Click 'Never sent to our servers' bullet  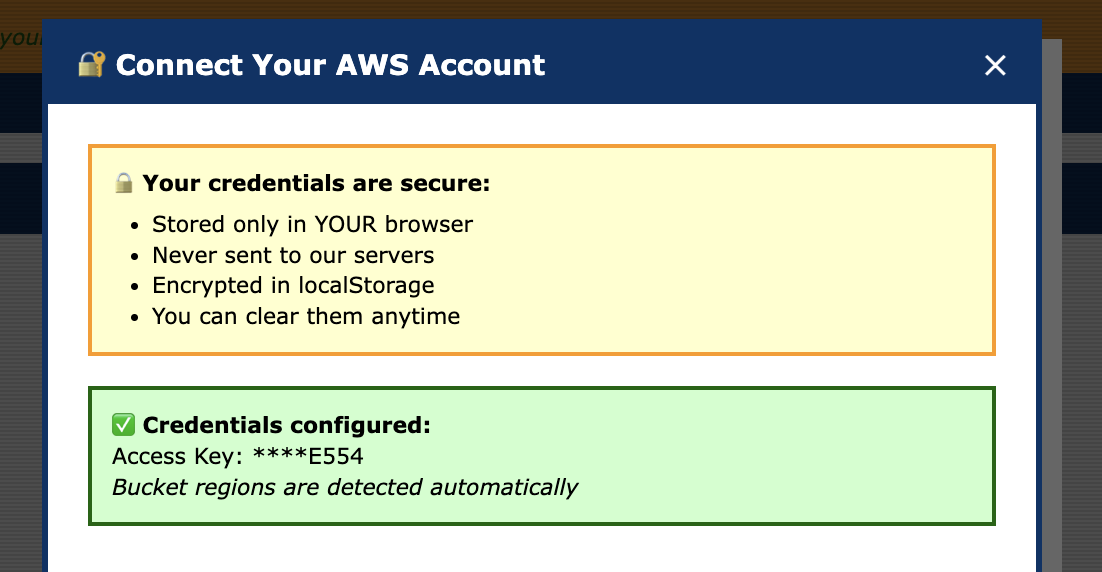(x=293, y=255)
